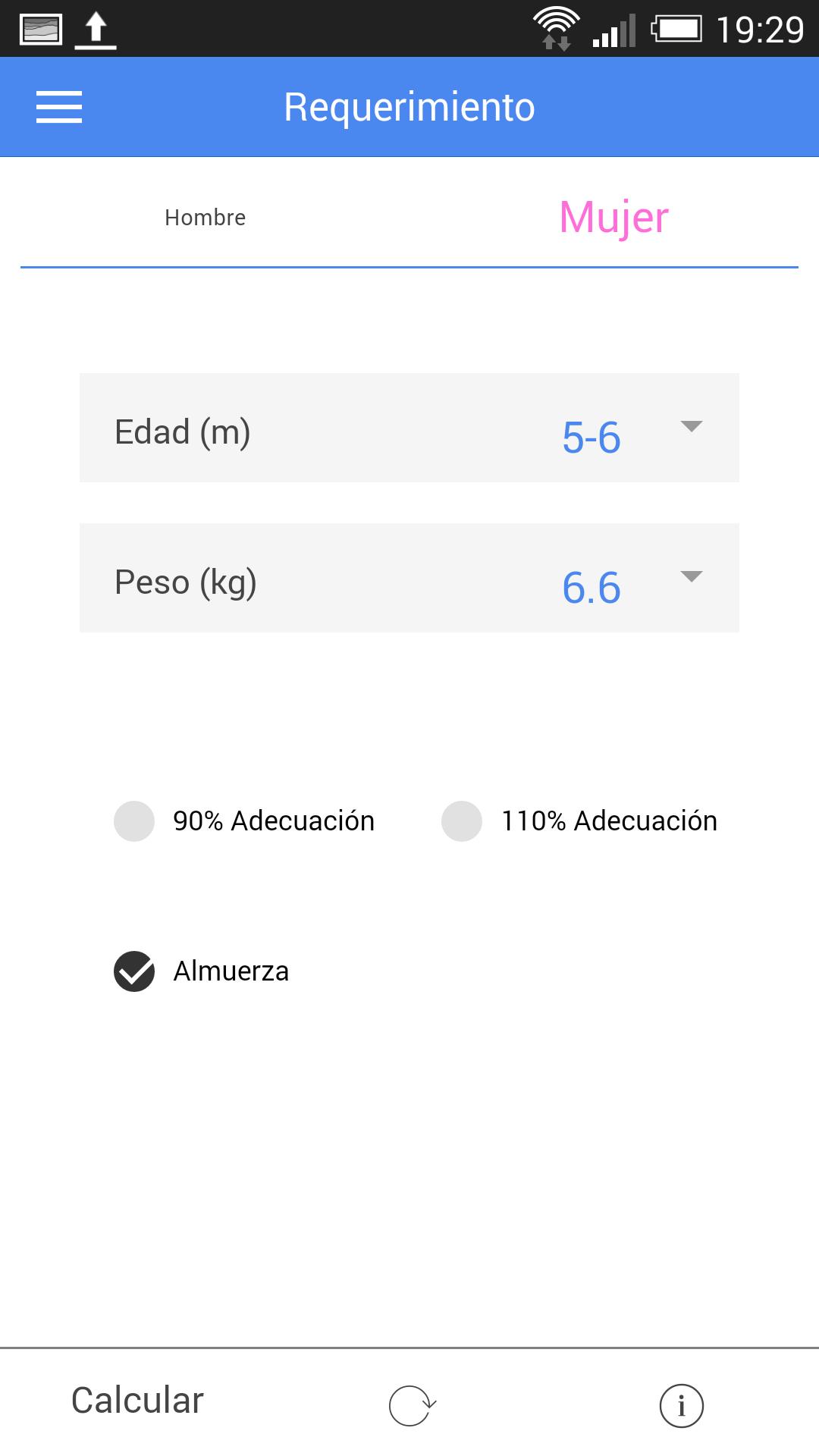The height and width of the screenshot is (1456, 819).
Task: Open the hamburger navigation menu
Action: 59,107
